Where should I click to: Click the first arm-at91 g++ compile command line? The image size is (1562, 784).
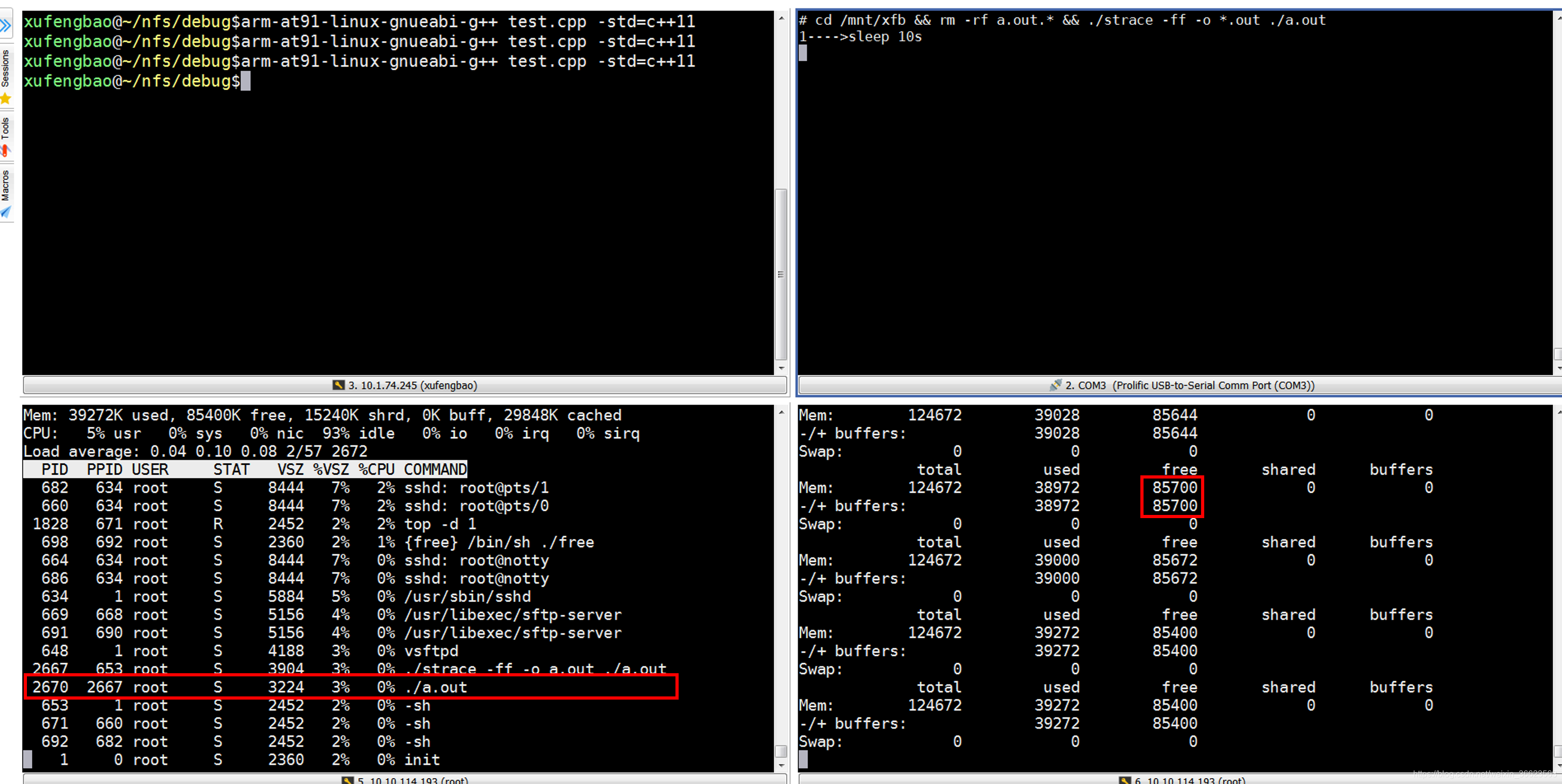(x=359, y=22)
